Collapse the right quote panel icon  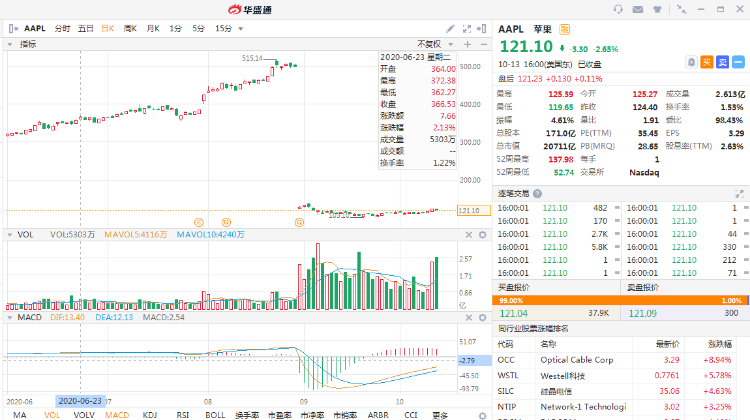(482, 29)
